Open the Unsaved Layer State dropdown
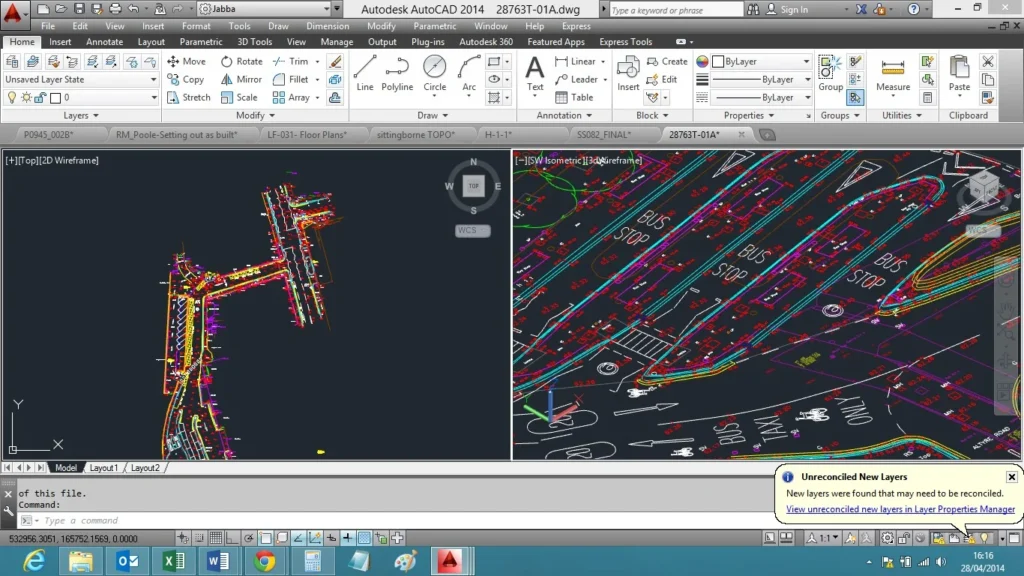Viewport: 1024px width, 576px height. (x=80, y=79)
